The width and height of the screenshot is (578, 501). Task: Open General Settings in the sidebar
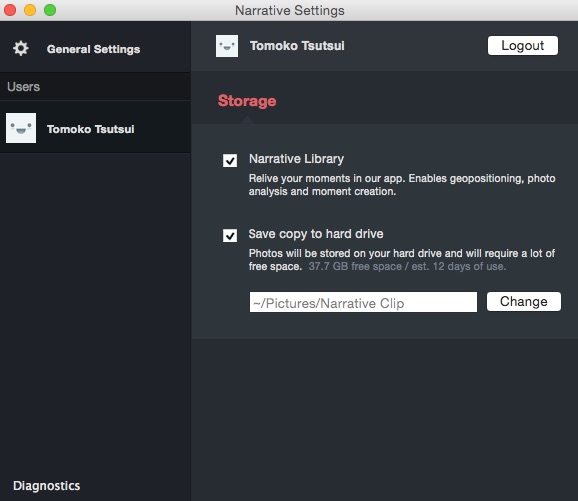click(93, 49)
